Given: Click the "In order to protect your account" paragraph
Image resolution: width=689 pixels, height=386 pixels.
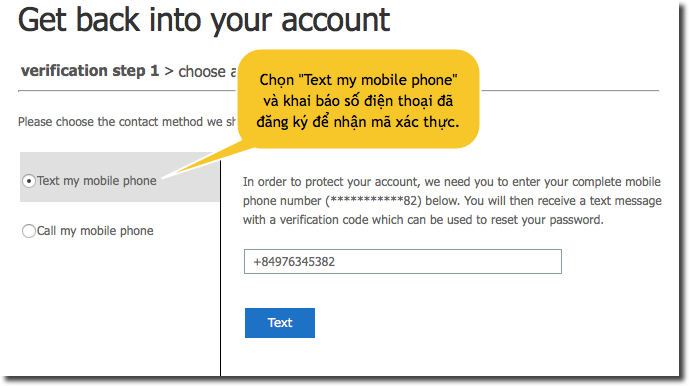Looking at the screenshot, I should point(452,201).
